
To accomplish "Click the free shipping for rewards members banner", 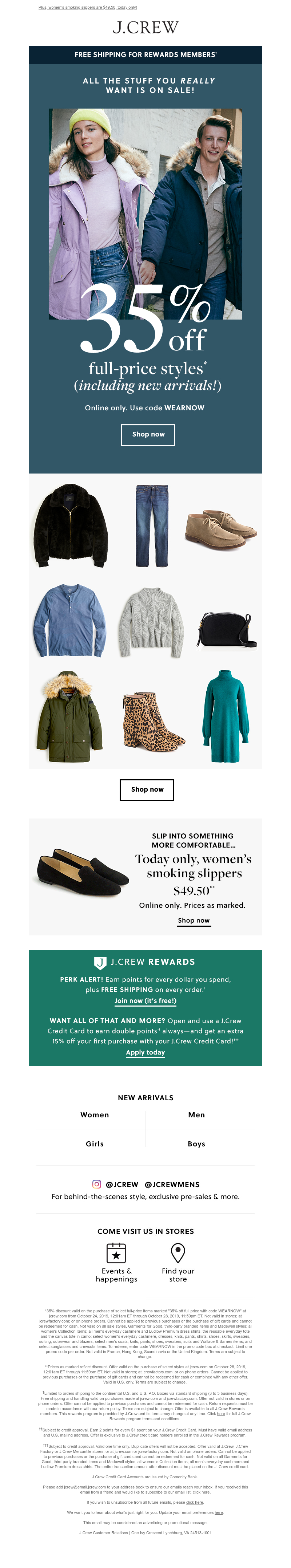I will [x=145, y=55].
